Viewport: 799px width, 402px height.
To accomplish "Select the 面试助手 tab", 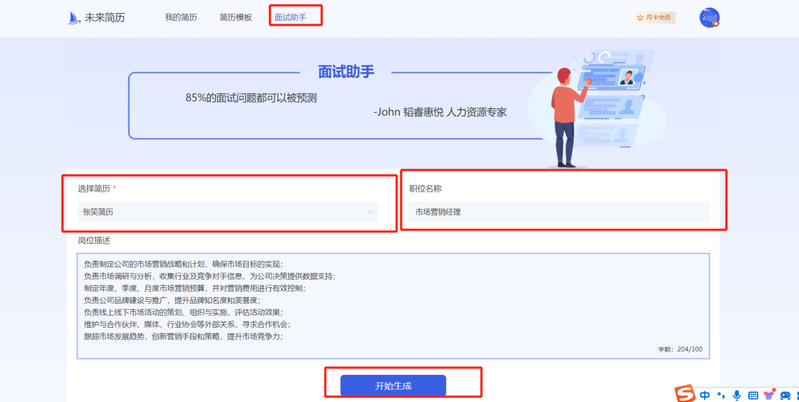I will pyautogui.click(x=290, y=18).
